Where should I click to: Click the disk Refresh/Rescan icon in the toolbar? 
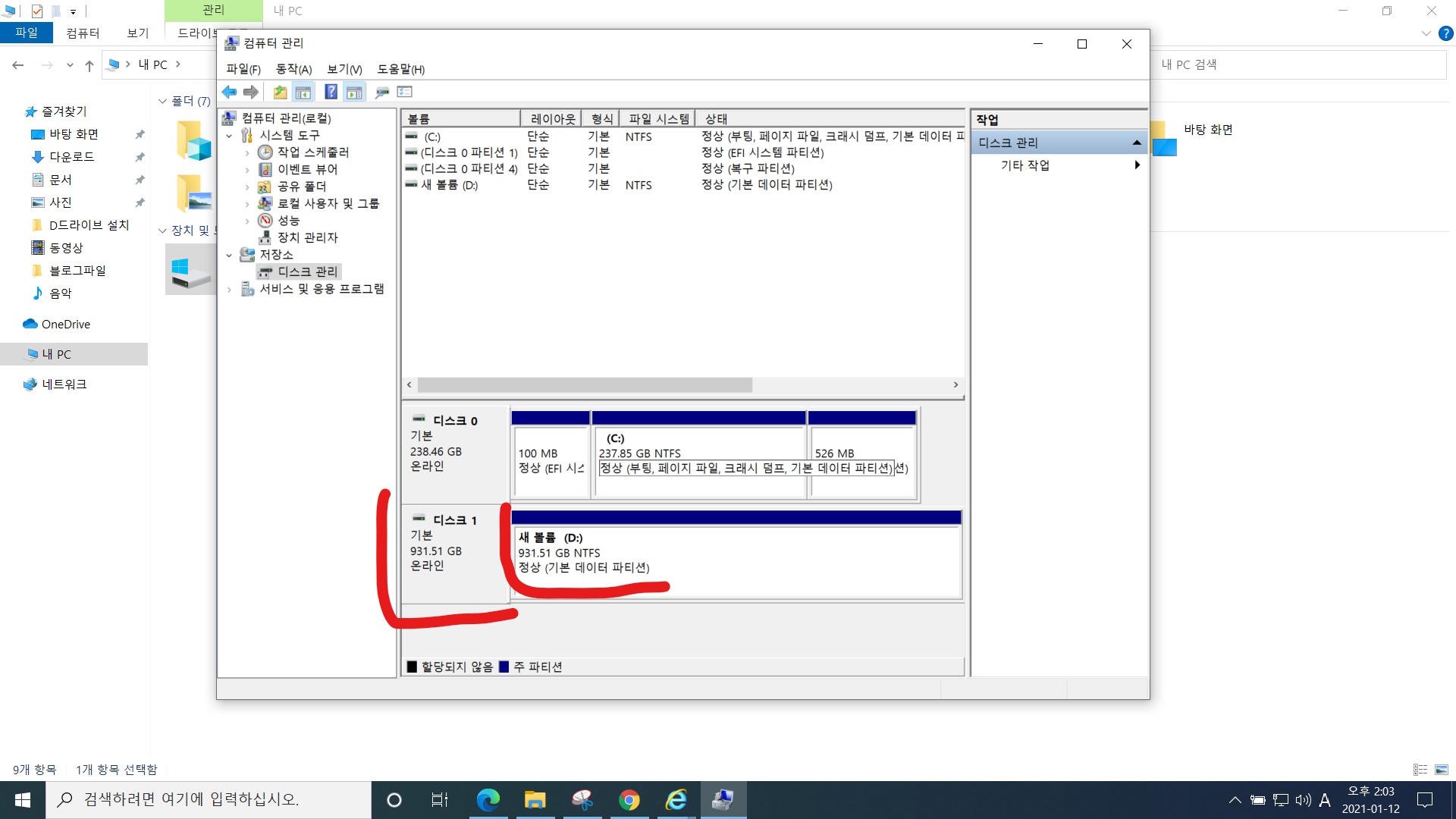click(x=382, y=92)
